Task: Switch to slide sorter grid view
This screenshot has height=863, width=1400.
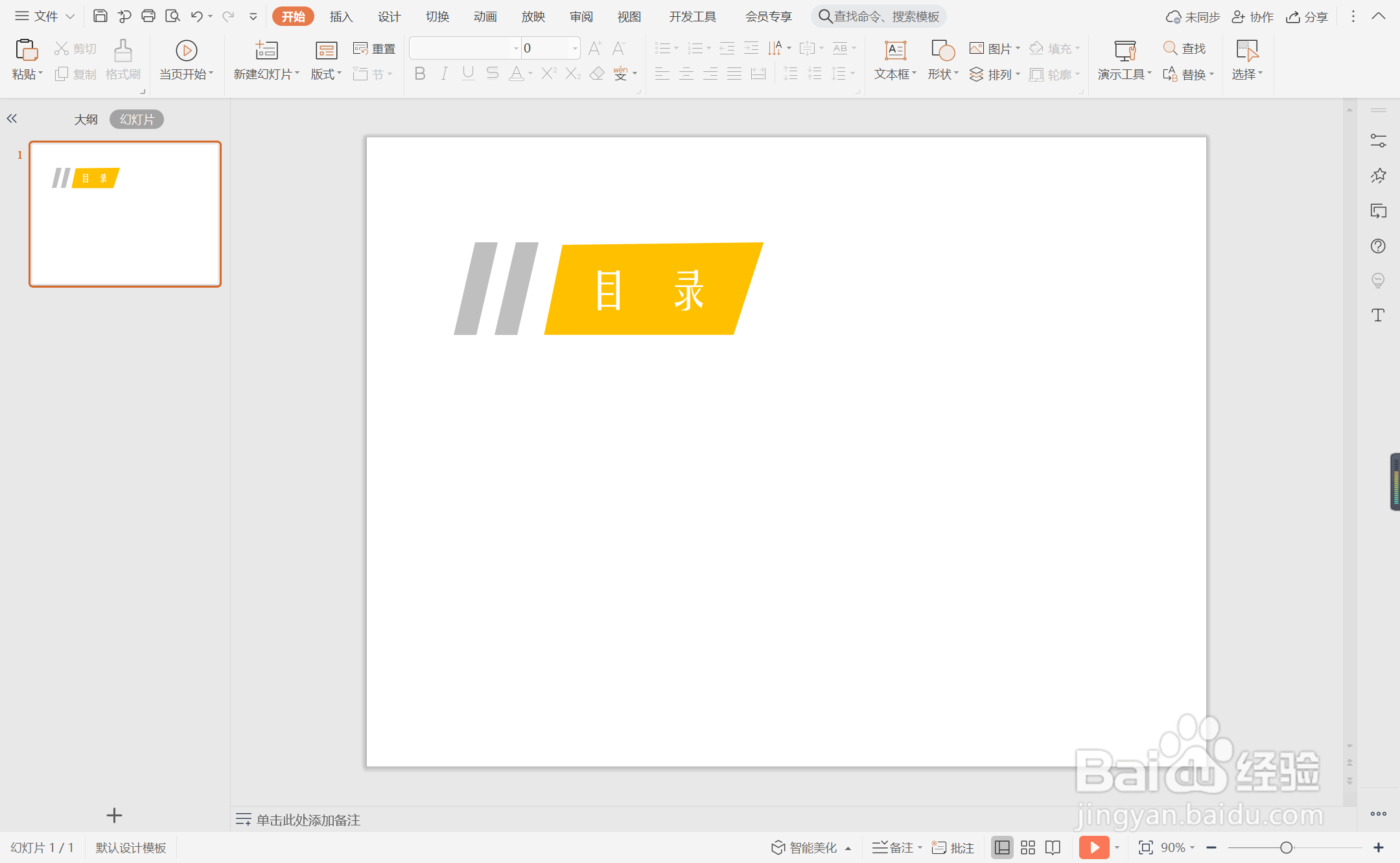Action: point(1028,847)
